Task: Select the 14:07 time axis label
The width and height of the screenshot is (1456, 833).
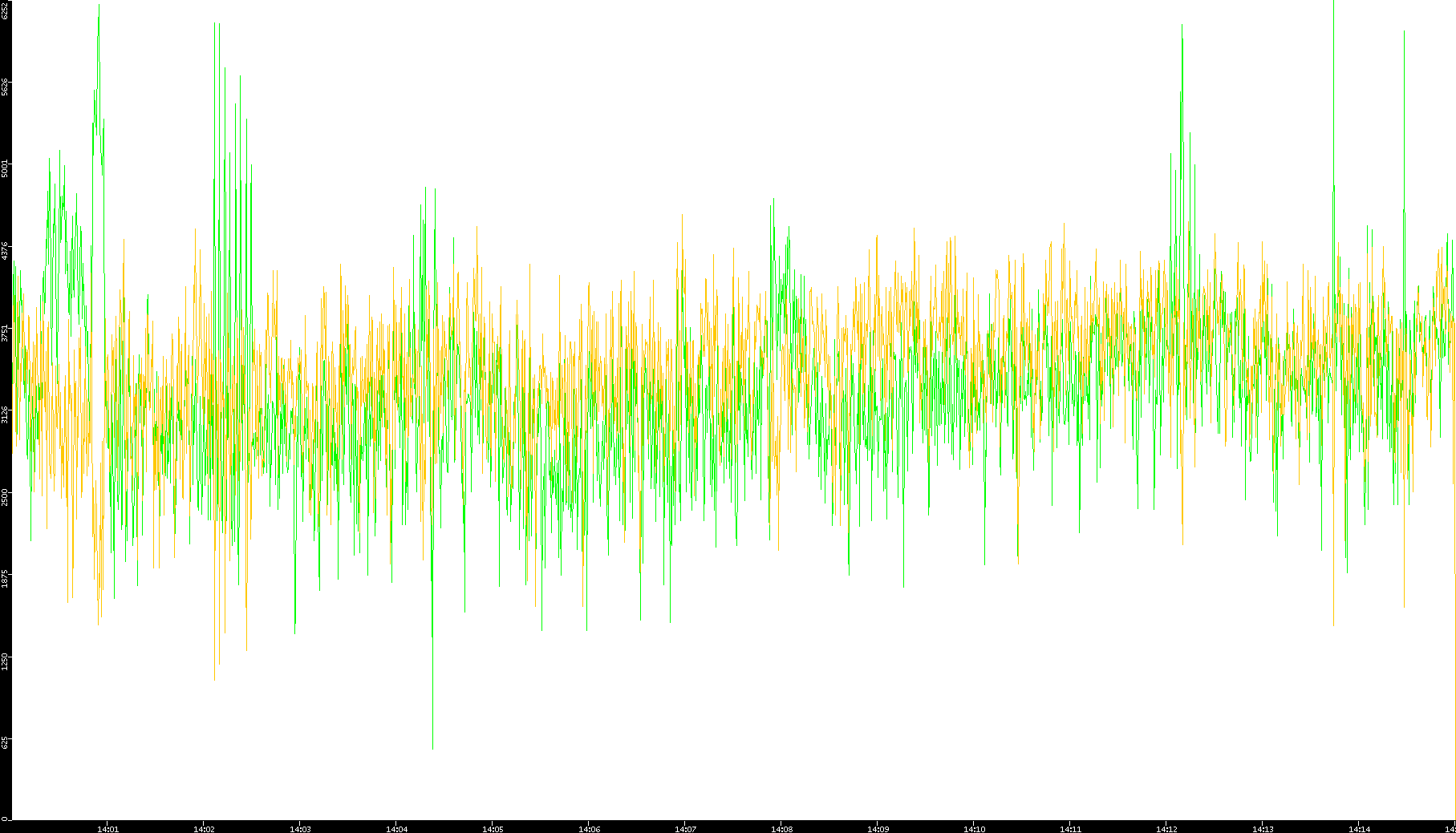Action: coord(685,829)
